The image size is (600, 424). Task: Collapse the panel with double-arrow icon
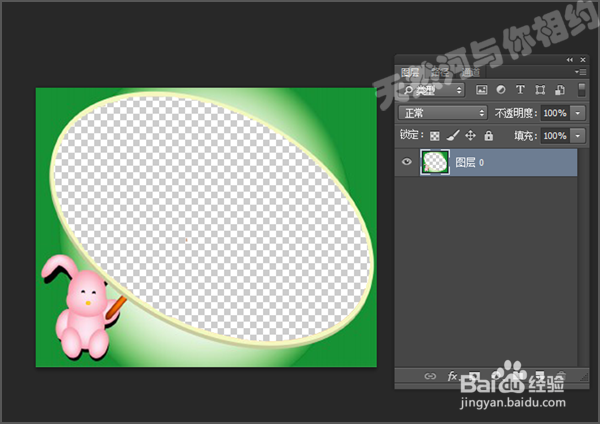click(x=570, y=60)
